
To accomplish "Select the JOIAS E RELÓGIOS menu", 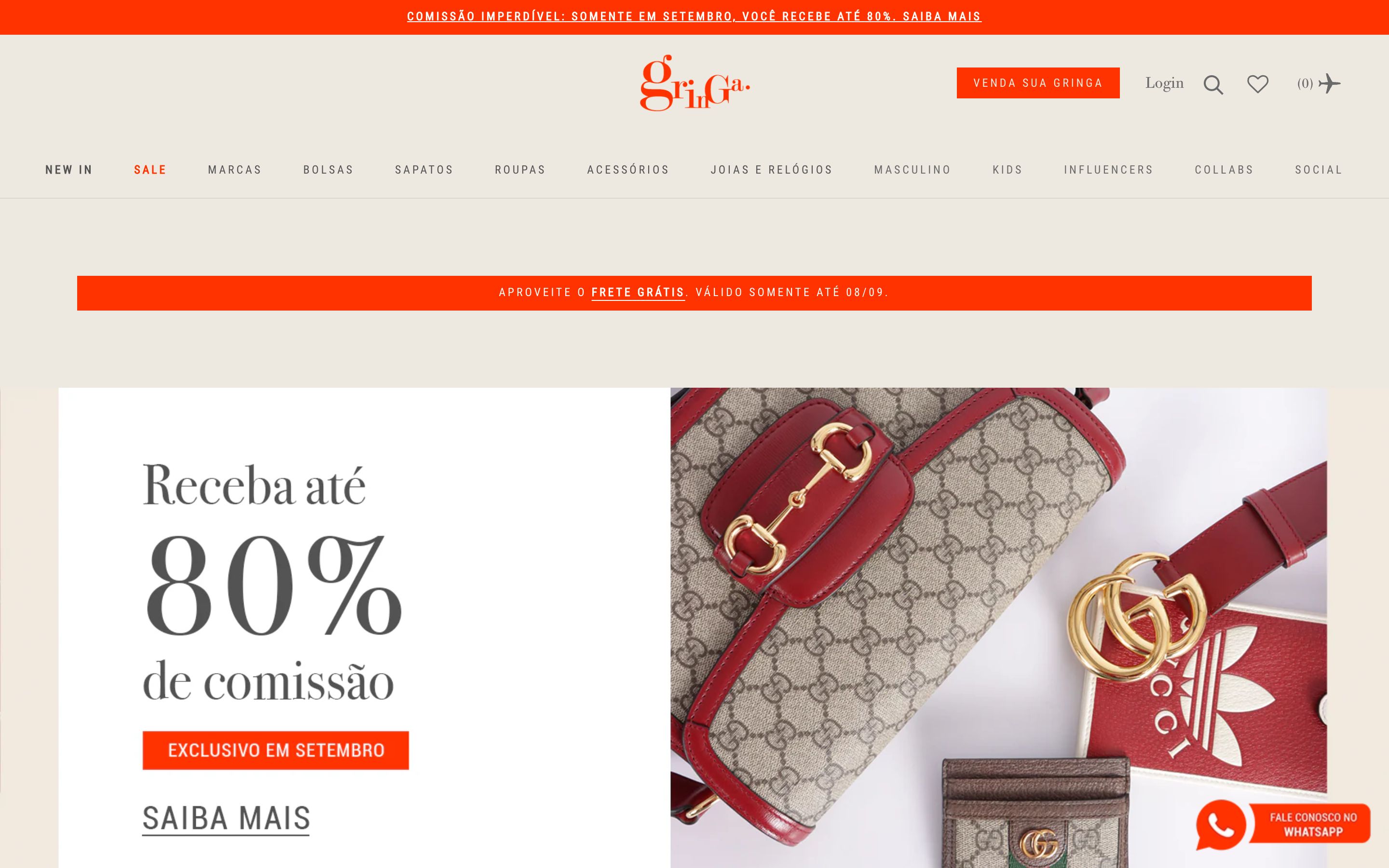I will (x=771, y=170).
